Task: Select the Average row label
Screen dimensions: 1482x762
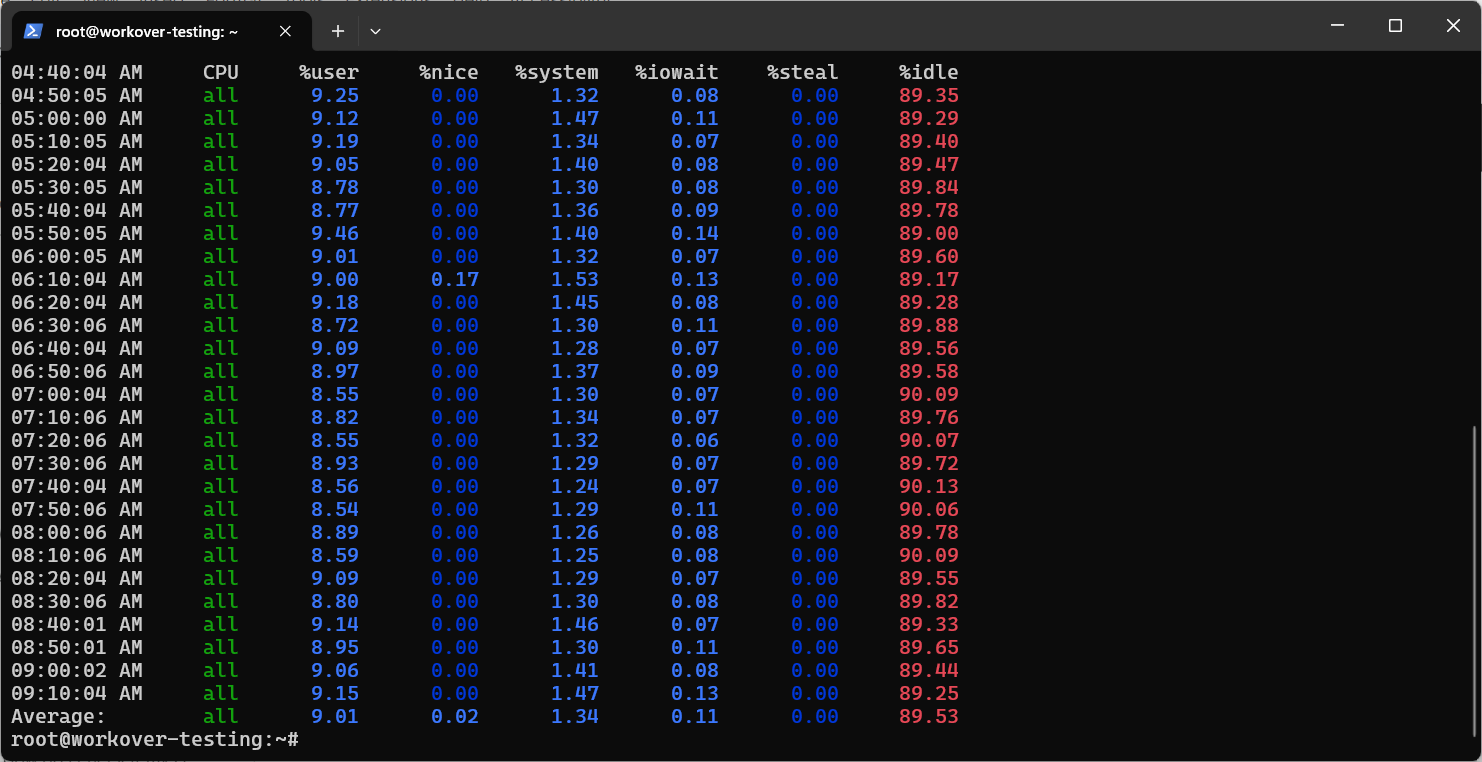Action: pos(57,716)
